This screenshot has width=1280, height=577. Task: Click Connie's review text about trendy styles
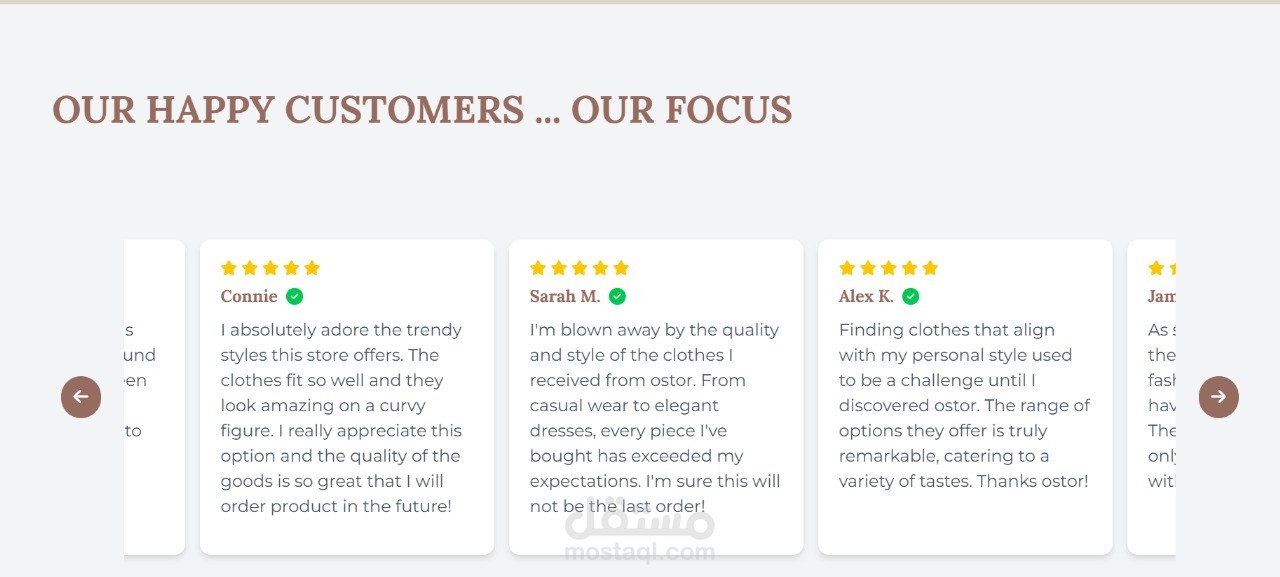pyautogui.click(x=341, y=418)
